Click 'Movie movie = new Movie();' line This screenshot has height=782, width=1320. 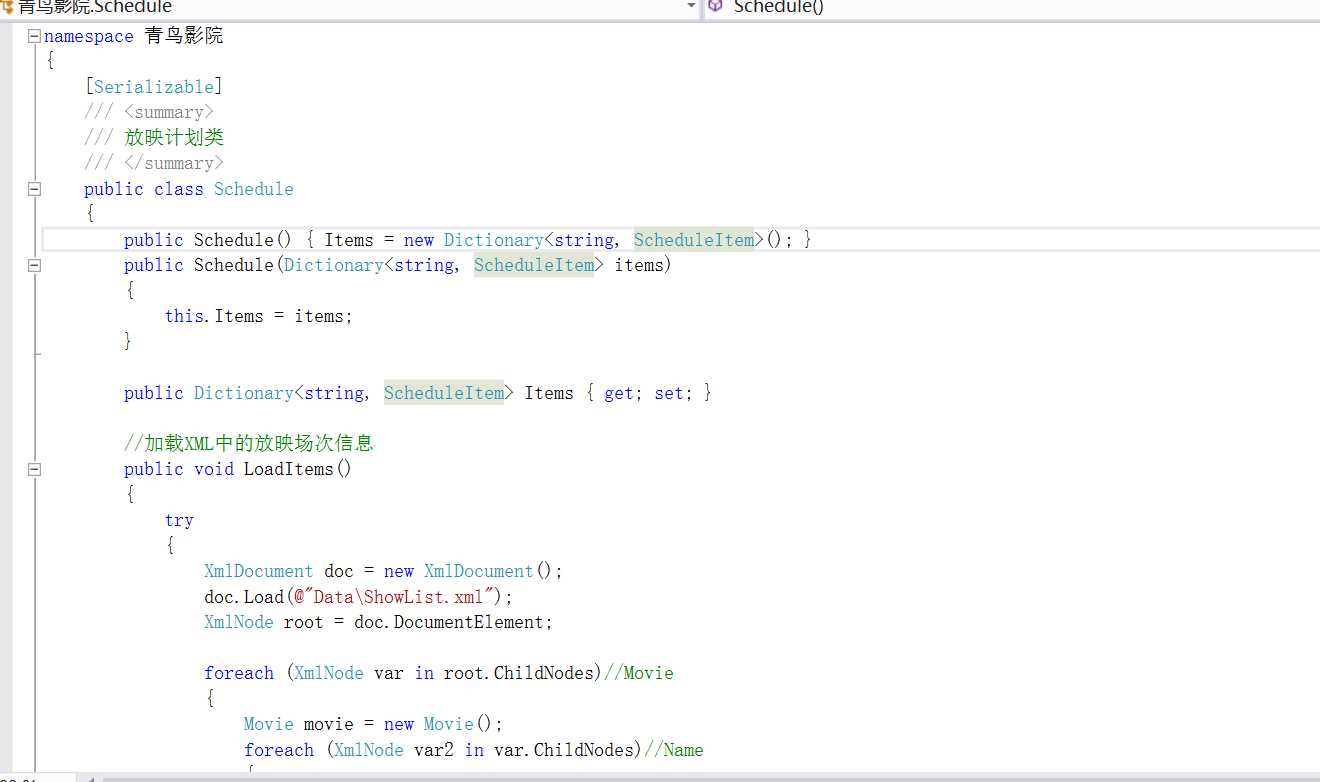374,724
